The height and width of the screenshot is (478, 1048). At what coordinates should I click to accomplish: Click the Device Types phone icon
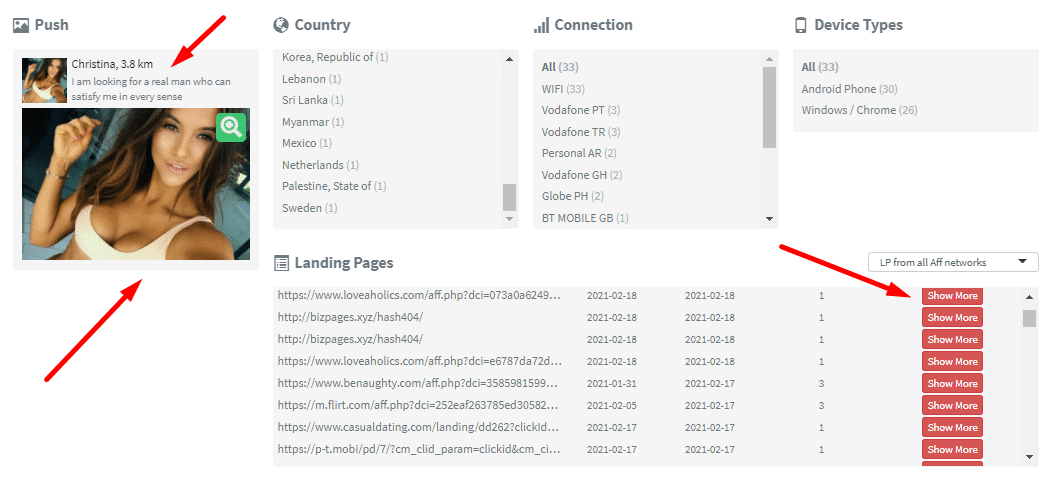(x=801, y=25)
